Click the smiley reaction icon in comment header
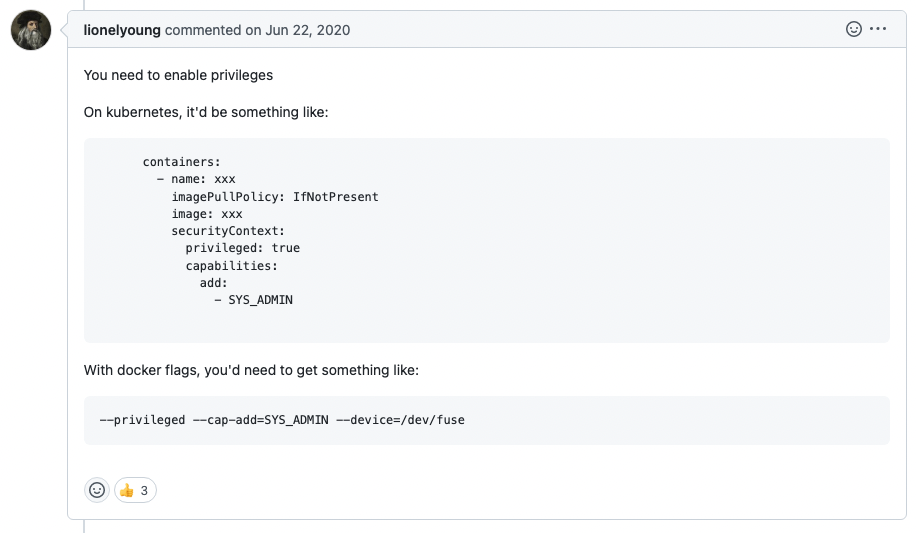The image size is (916, 533). click(x=854, y=29)
